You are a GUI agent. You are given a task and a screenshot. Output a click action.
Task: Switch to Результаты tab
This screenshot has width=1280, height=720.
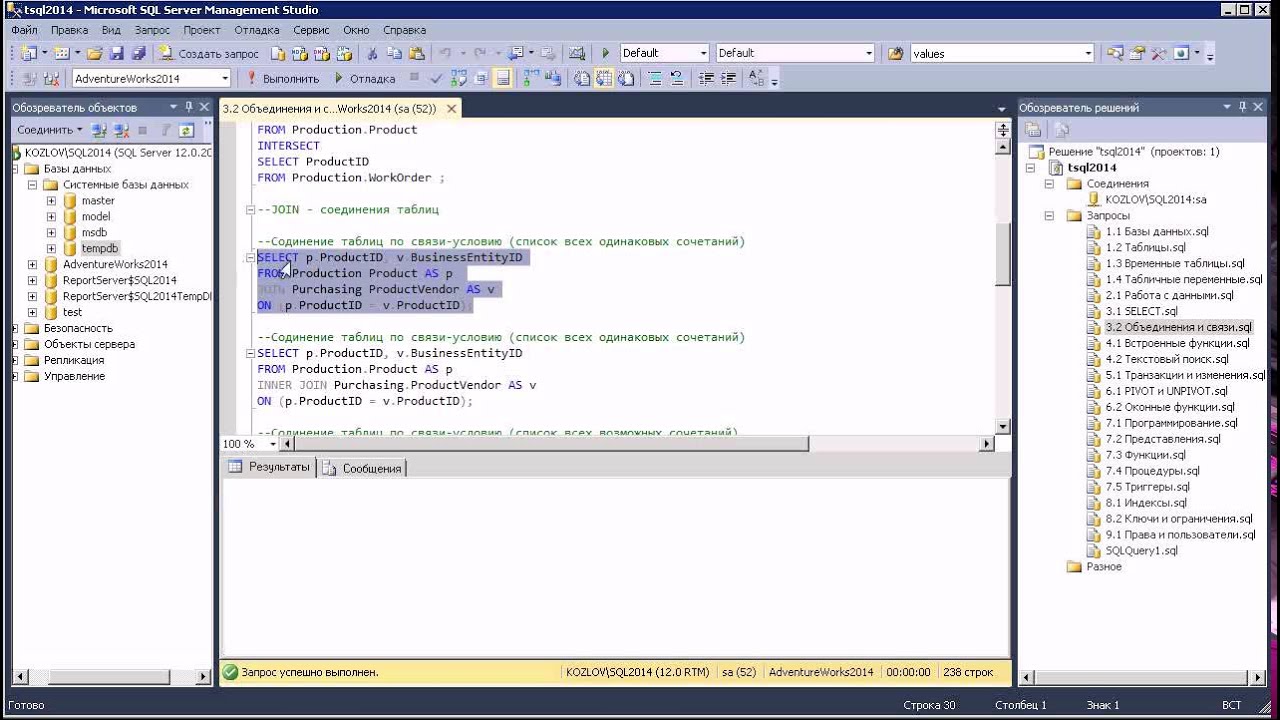pyautogui.click(x=269, y=467)
